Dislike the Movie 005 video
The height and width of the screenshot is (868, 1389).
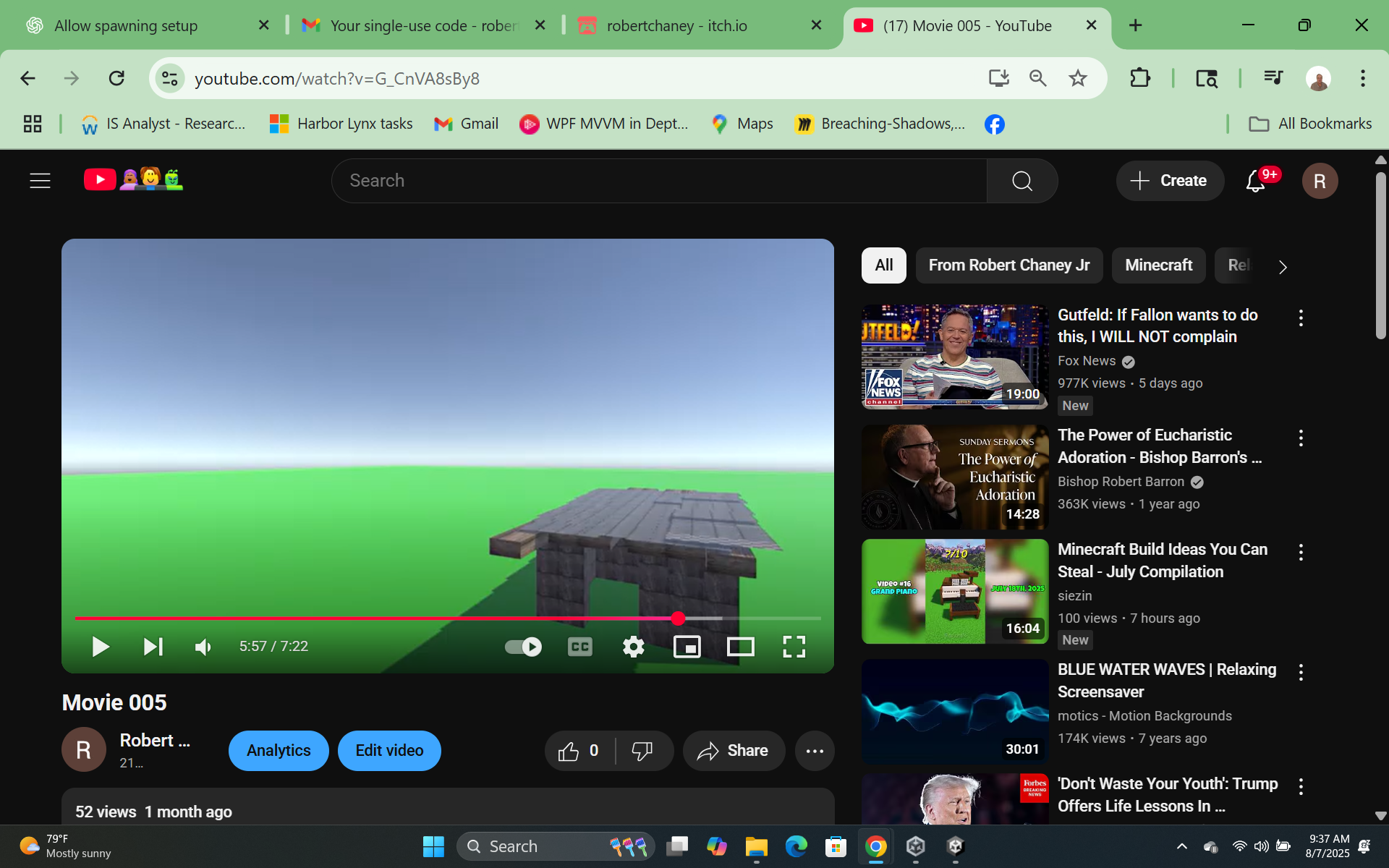click(642, 751)
